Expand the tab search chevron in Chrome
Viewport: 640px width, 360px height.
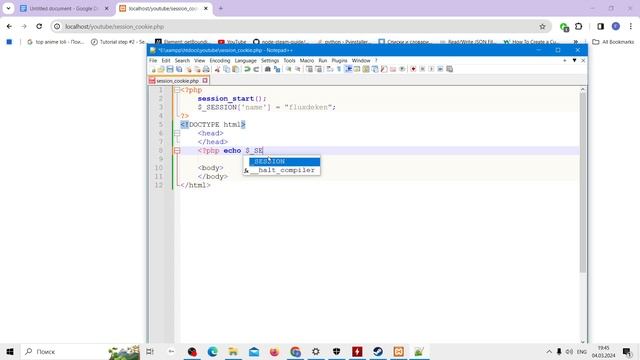8,8
